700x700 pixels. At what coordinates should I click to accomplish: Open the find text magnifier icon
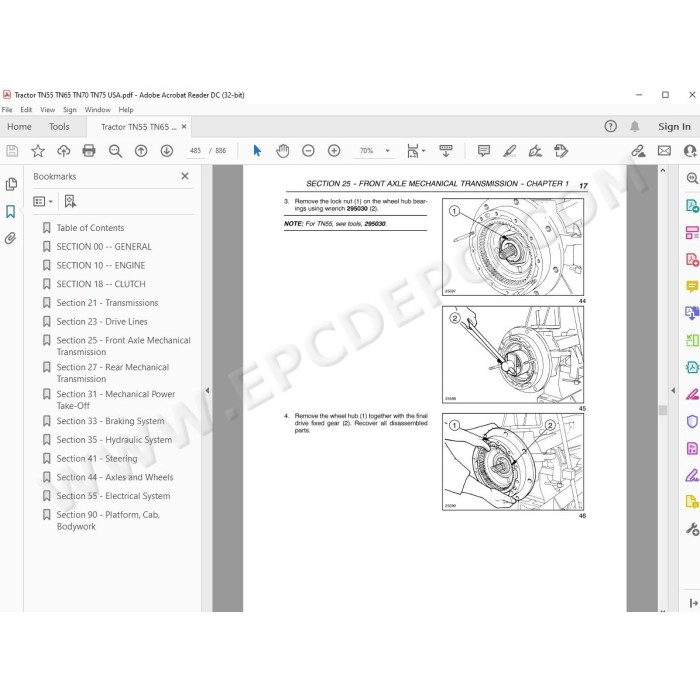(115, 151)
